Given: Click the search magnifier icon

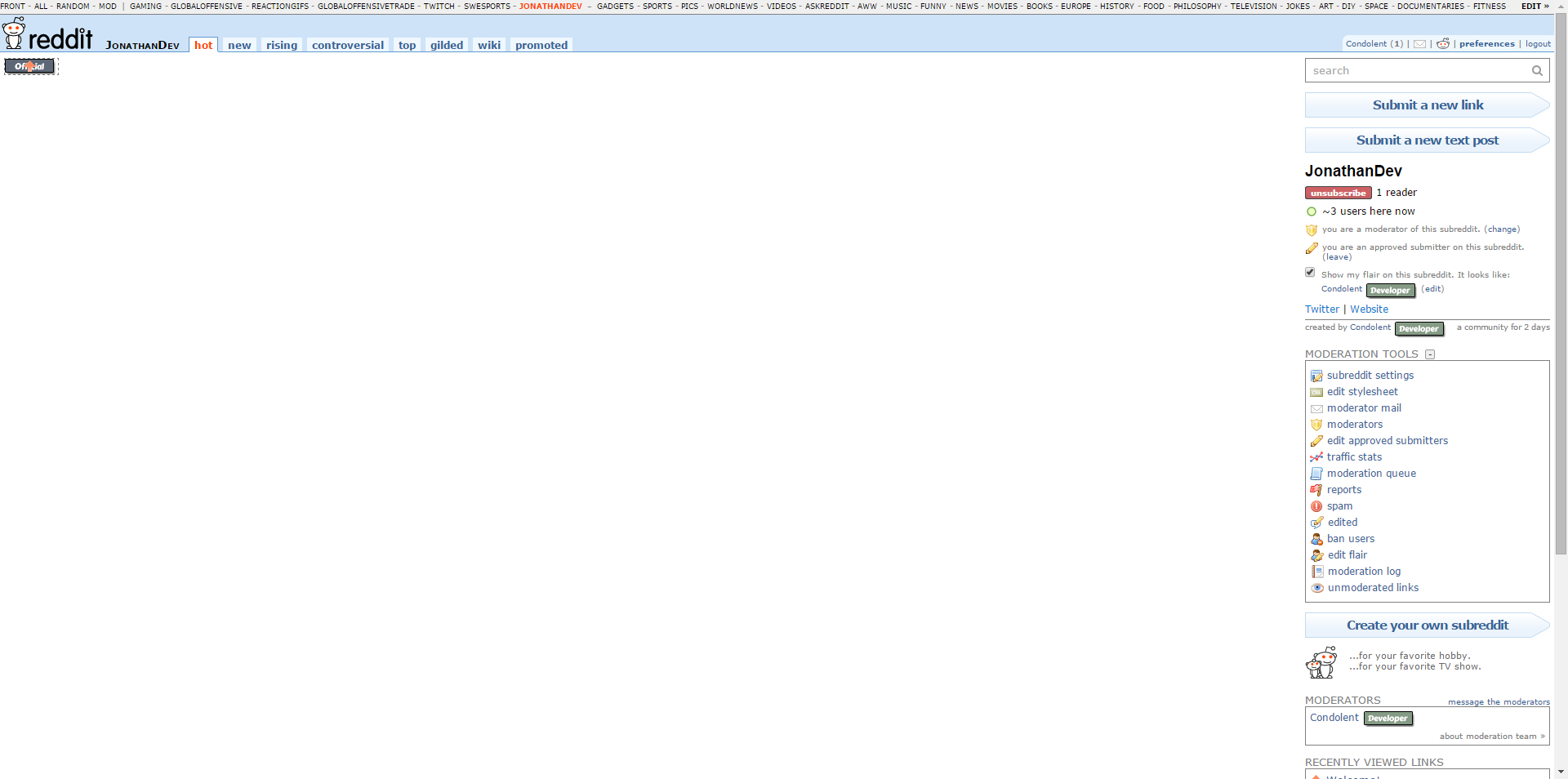Looking at the screenshot, I should 1537,71.
